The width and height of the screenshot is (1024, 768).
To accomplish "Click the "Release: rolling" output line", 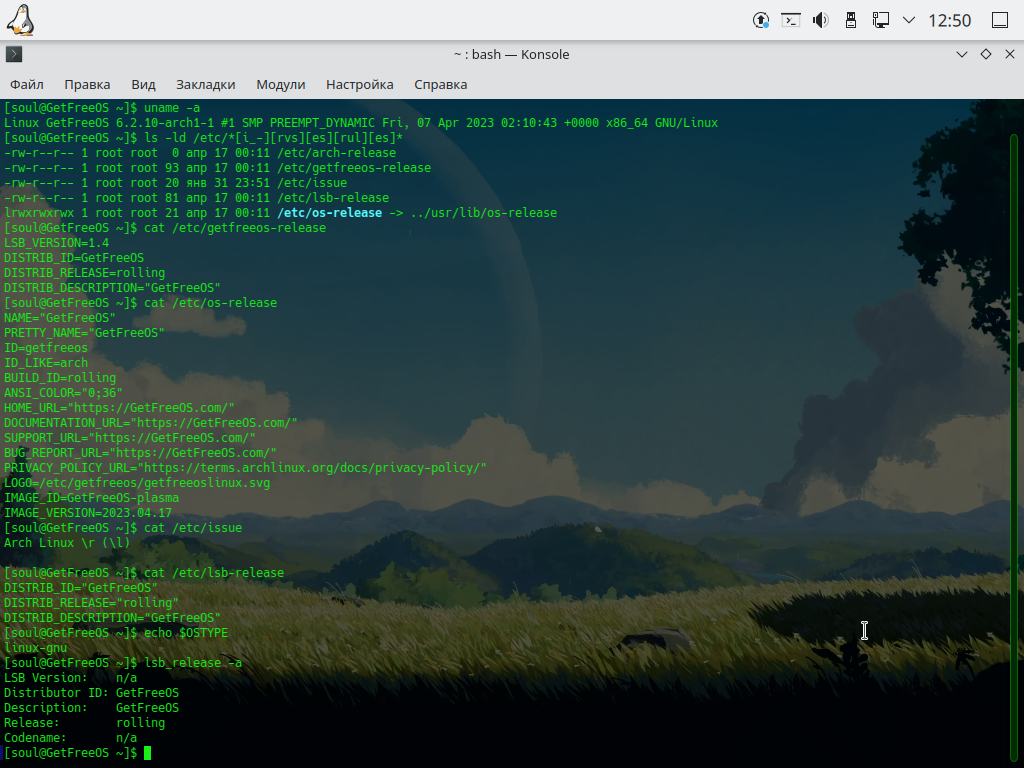I will click(85, 724).
